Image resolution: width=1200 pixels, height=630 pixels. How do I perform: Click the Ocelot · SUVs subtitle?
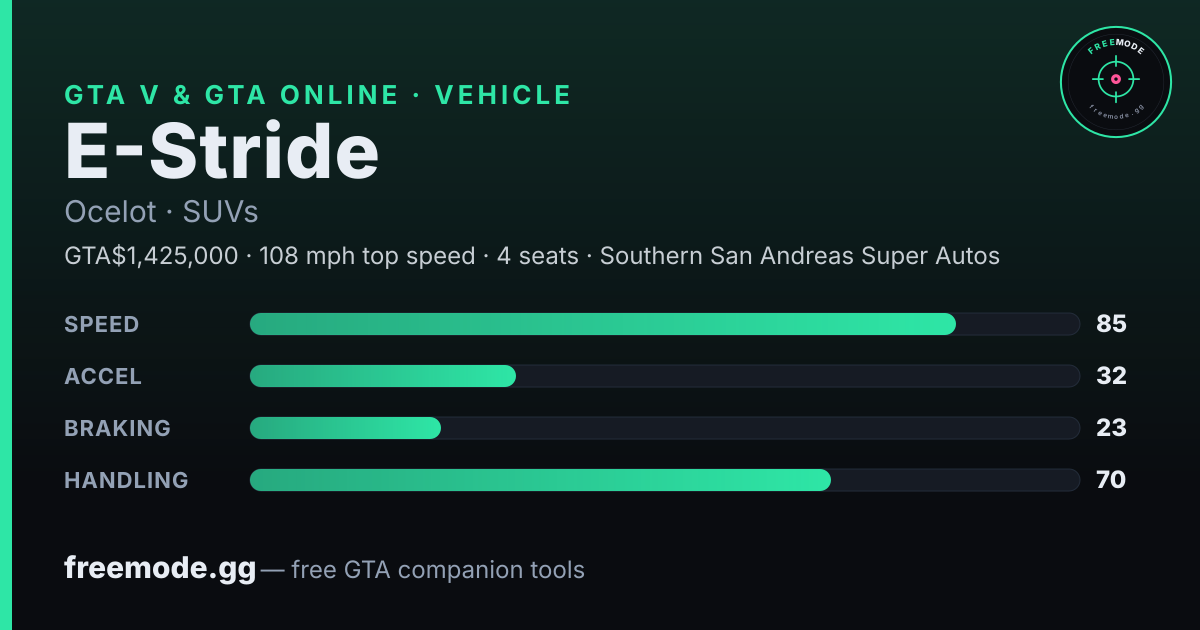(x=161, y=212)
